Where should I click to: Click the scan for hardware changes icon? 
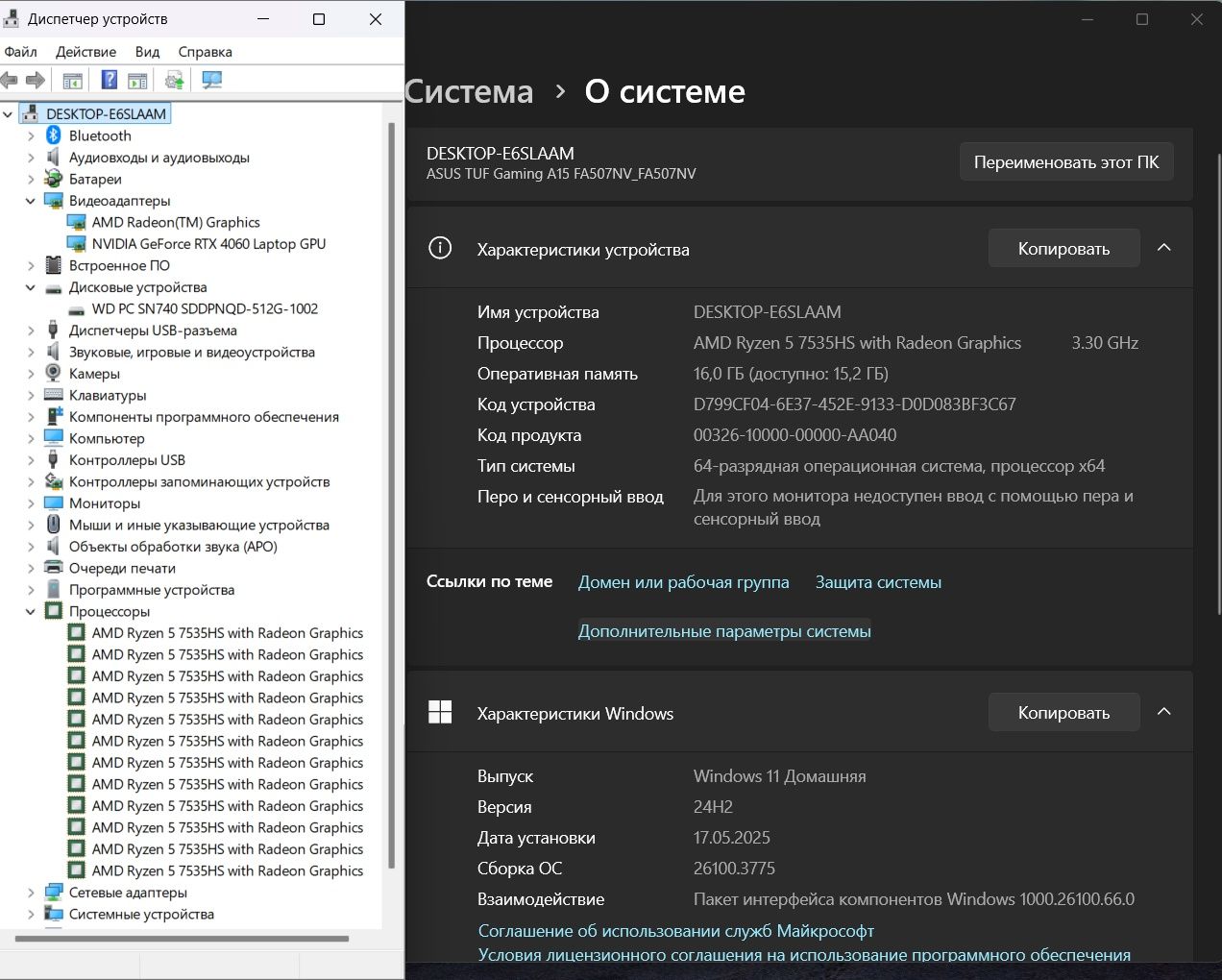click(212, 81)
